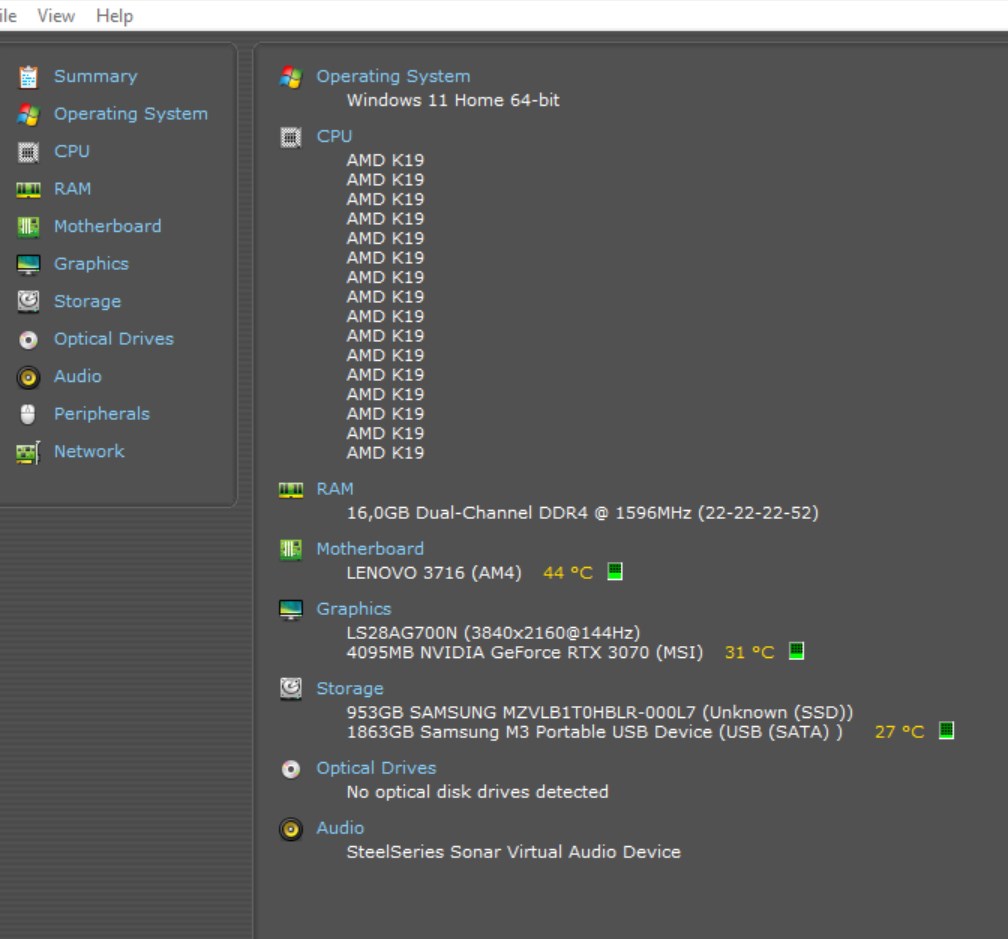This screenshot has height=939, width=1008.
Task: Switch to the CPU section in sidebar
Action: [x=72, y=152]
